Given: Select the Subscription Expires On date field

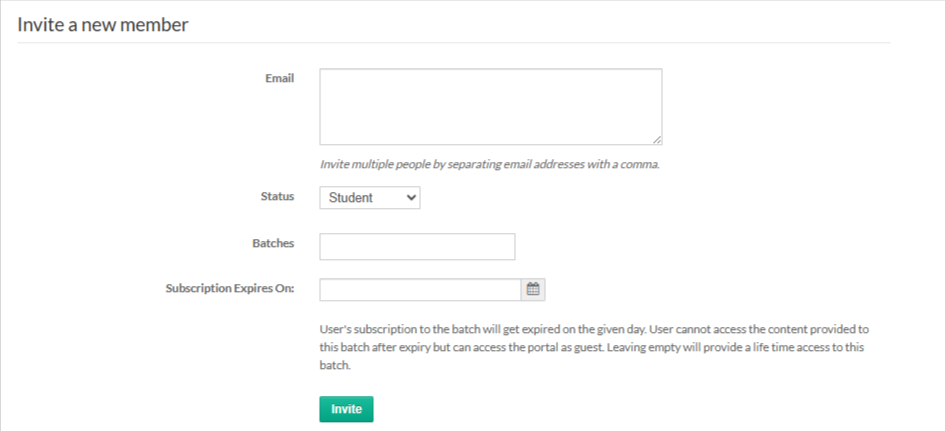Looking at the screenshot, I should tap(420, 289).
